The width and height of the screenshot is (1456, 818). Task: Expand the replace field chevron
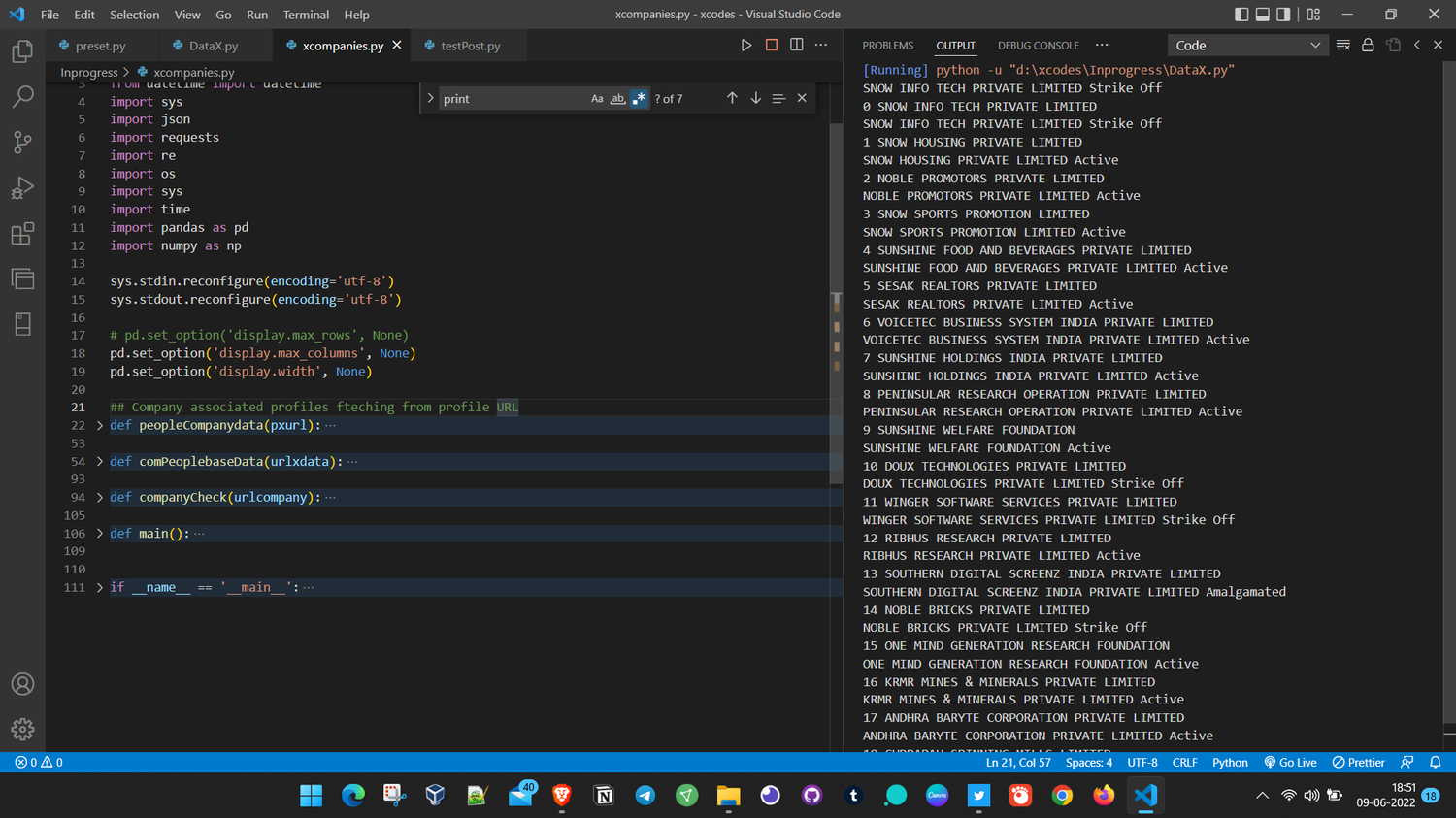pyautogui.click(x=430, y=98)
